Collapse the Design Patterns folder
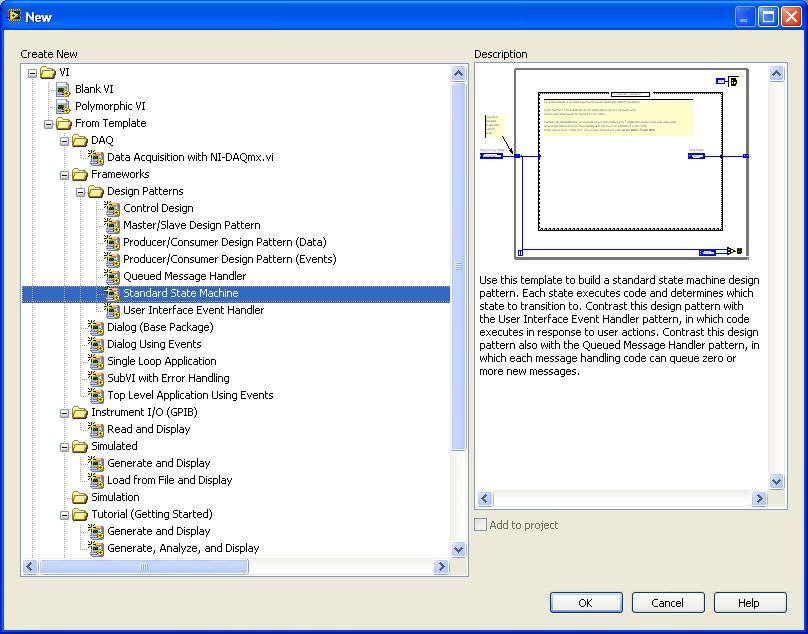 click(80, 192)
